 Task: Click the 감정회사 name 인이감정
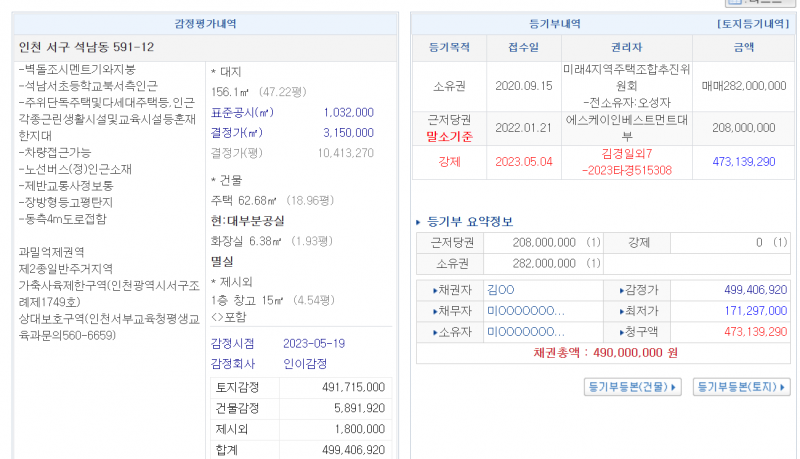pyautogui.click(x=306, y=363)
